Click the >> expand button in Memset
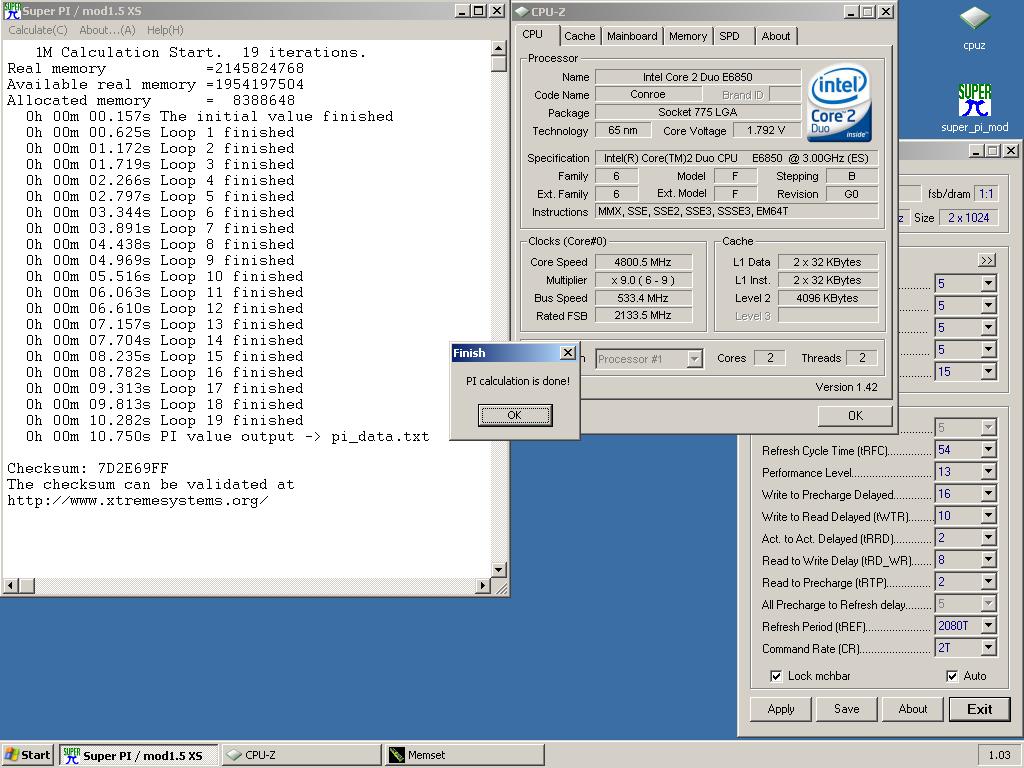The image size is (1024, 768). 987,261
